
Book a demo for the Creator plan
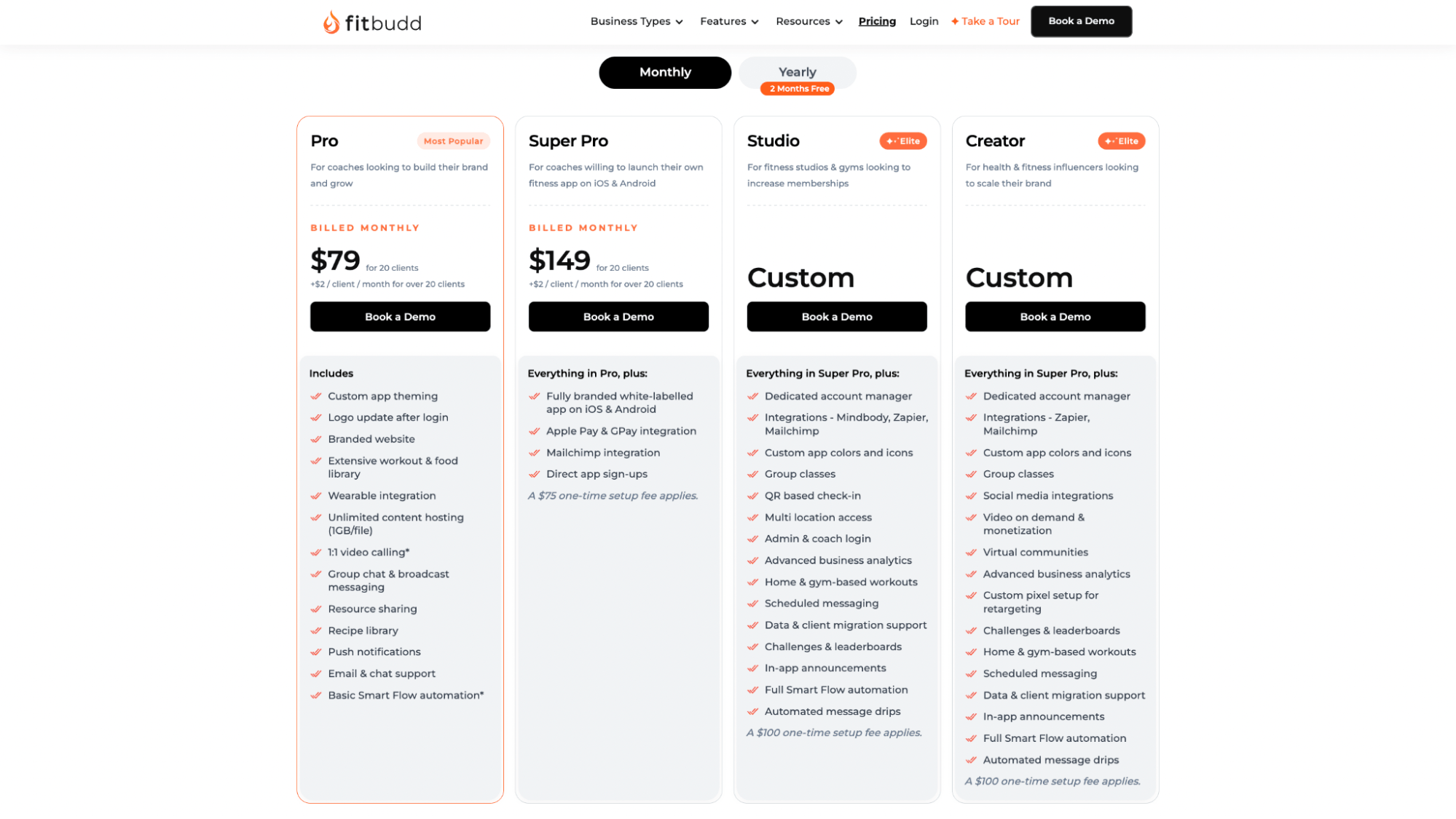click(x=1055, y=317)
